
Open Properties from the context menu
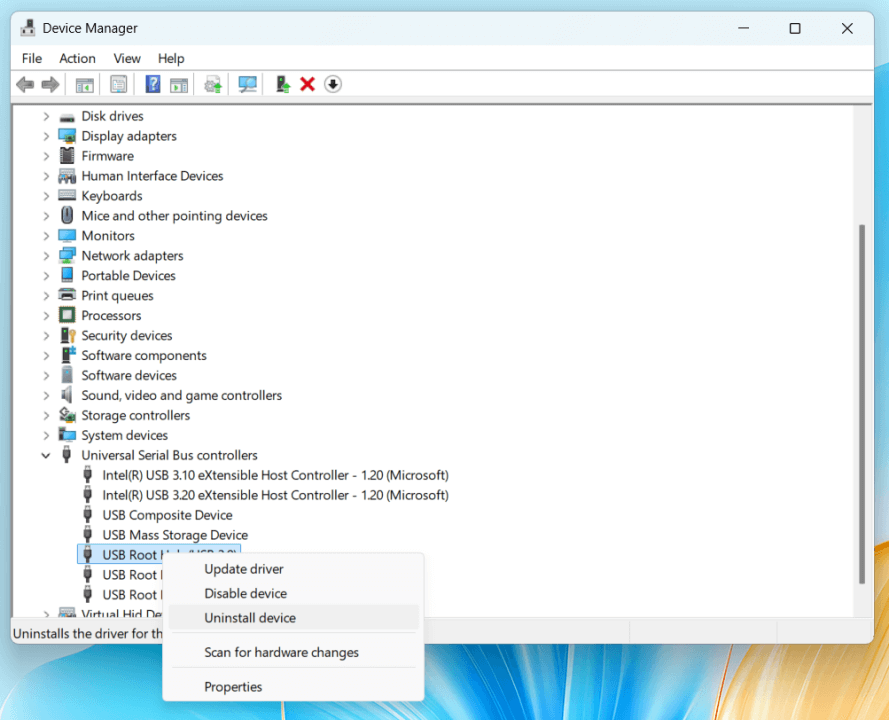[234, 687]
